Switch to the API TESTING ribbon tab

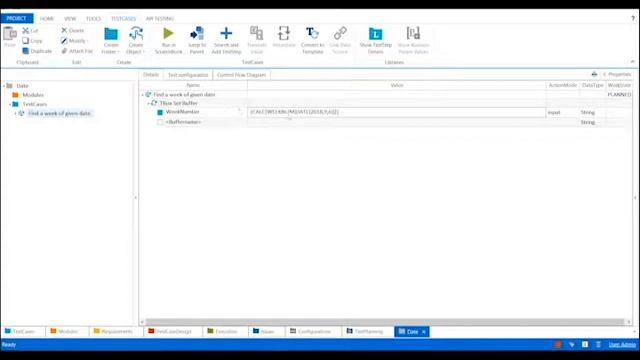coord(160,19)
